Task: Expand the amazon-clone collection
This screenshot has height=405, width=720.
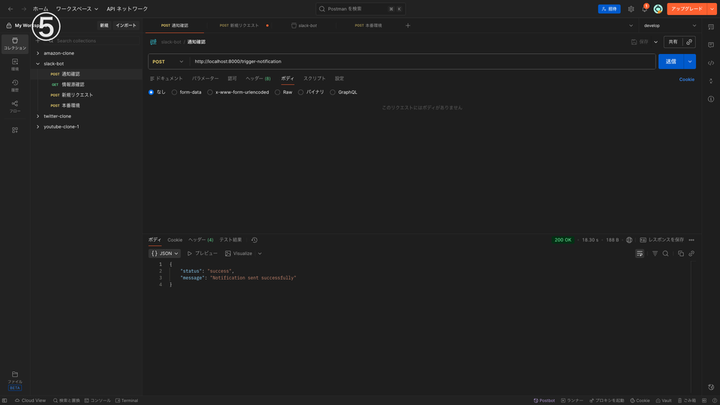Action: 38,53
